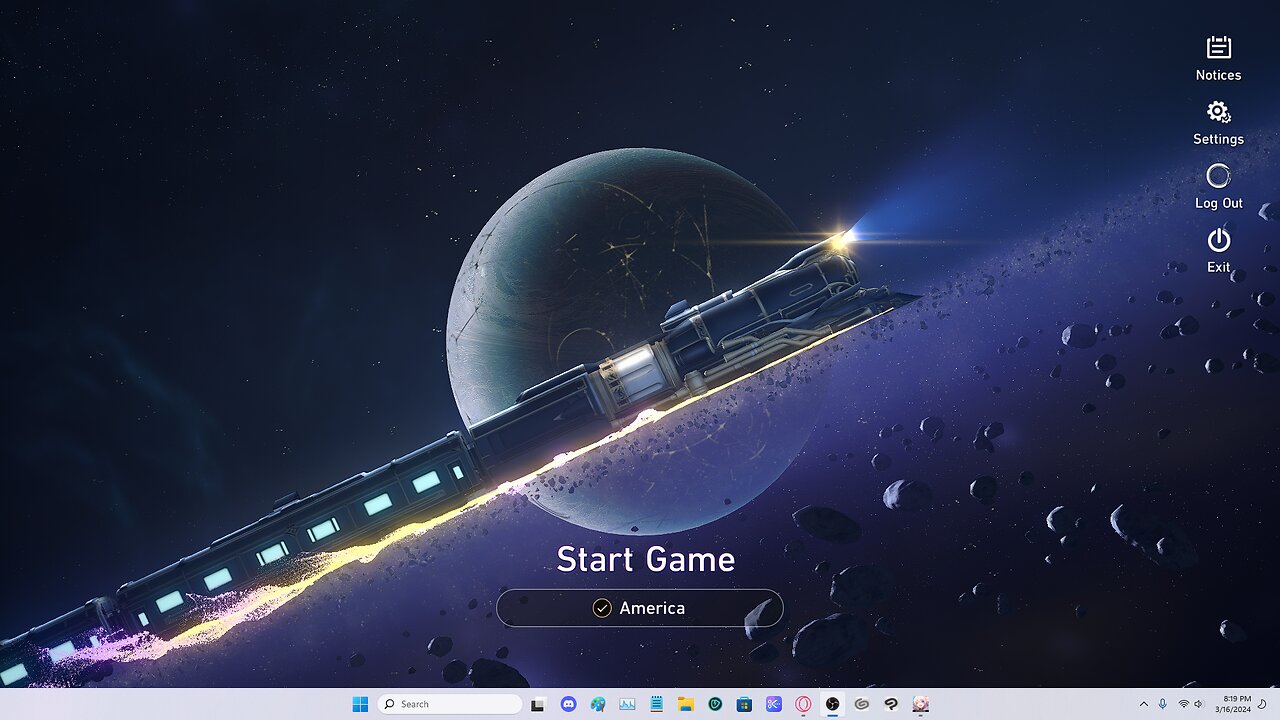The image size is (1280, 720).
Task: Open the dark green circular app in taskbar
Action: (x=715, y=704)
